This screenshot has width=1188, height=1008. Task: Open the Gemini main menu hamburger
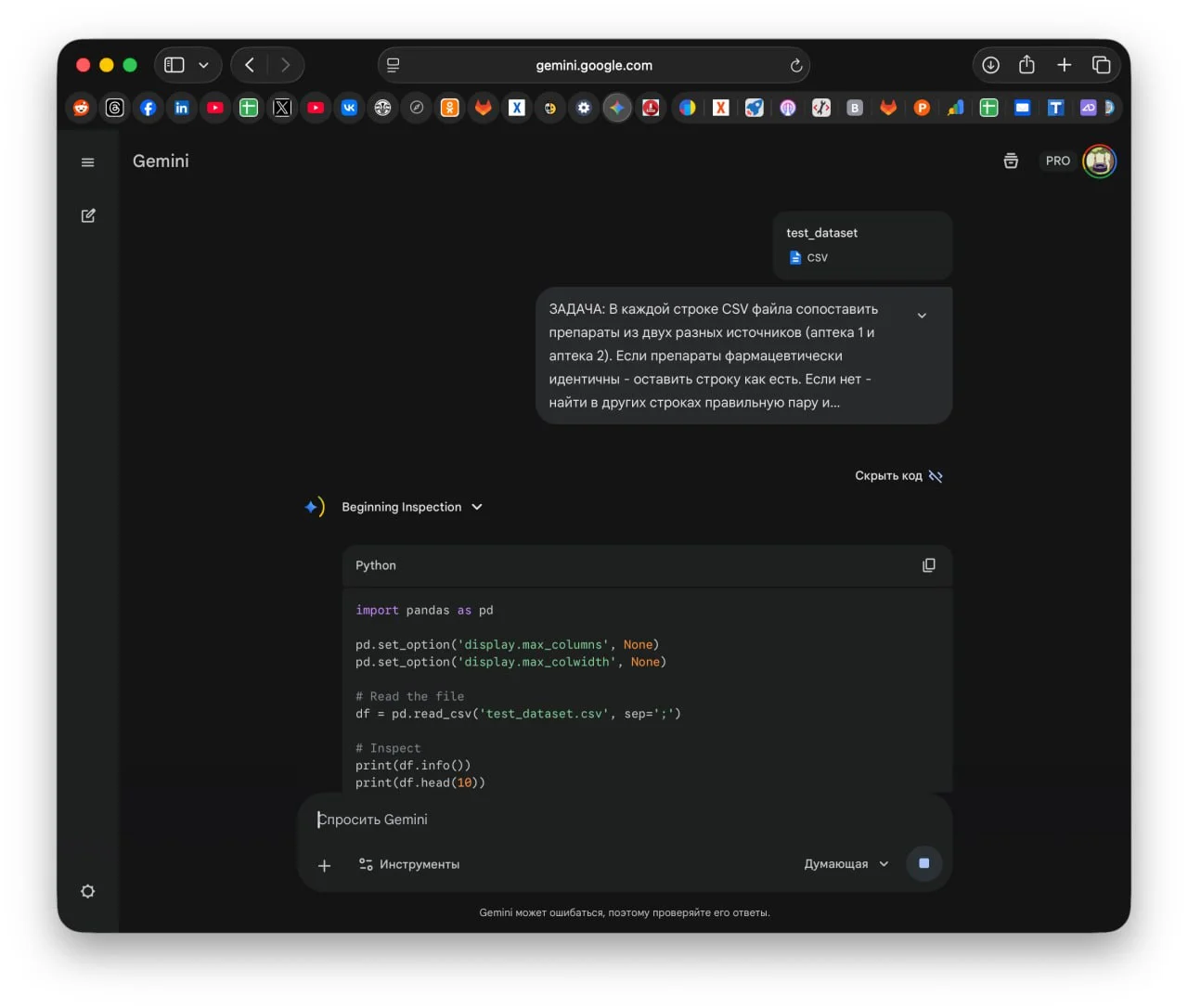pyautogui.click(x=88, y=162)
